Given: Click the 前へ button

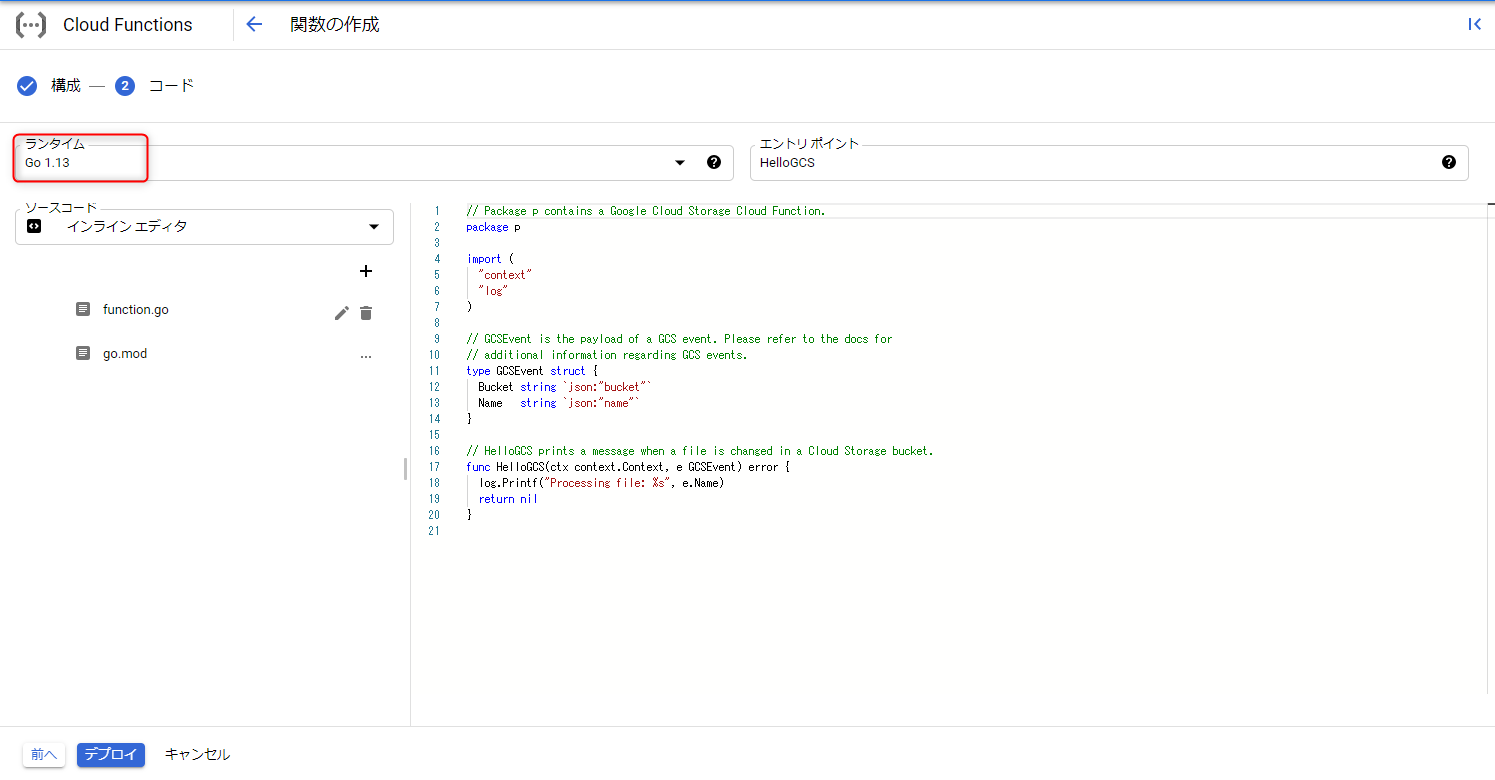Looking at the screenshot, I should 44,755.
